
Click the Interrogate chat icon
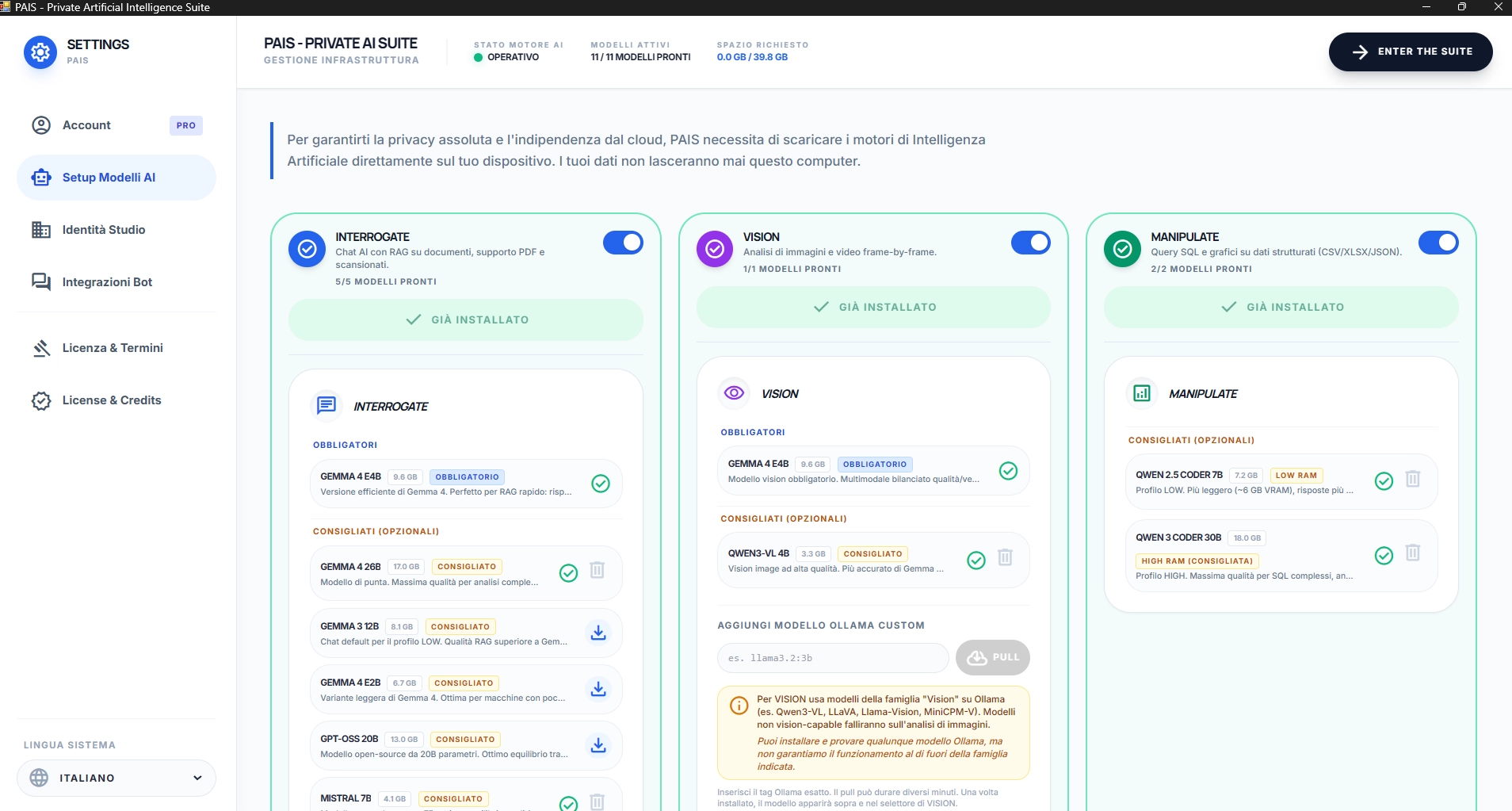tap(326, 406)
